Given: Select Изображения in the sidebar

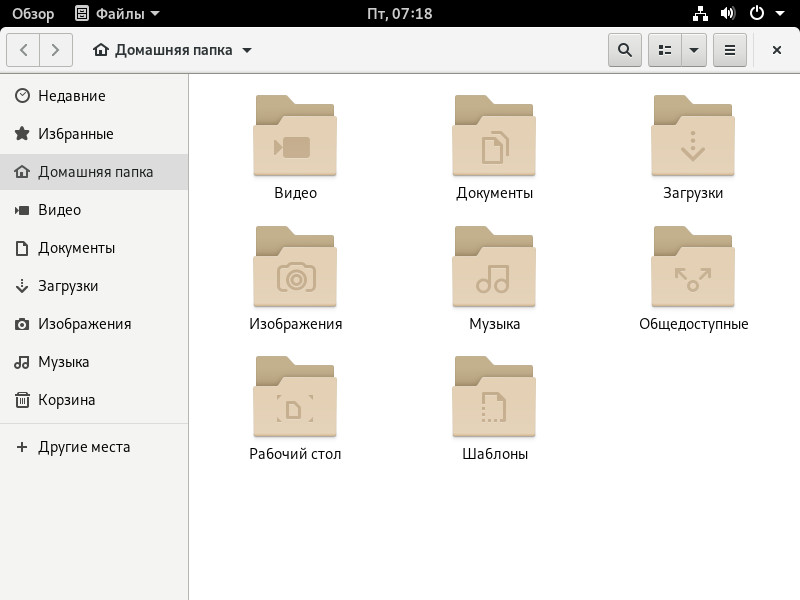Looking at the screenshot, I should point(94,324).
